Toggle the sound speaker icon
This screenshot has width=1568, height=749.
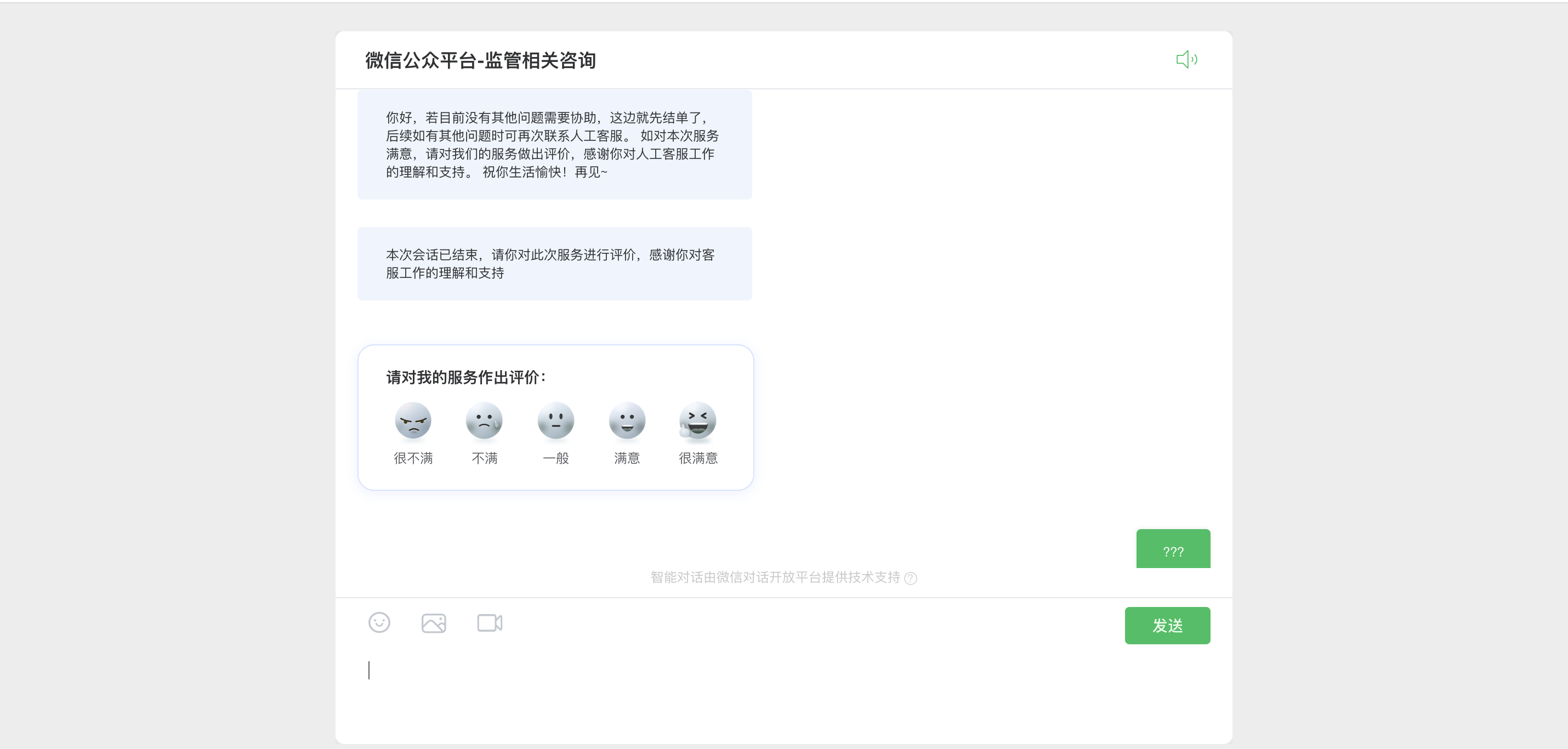1186,60
